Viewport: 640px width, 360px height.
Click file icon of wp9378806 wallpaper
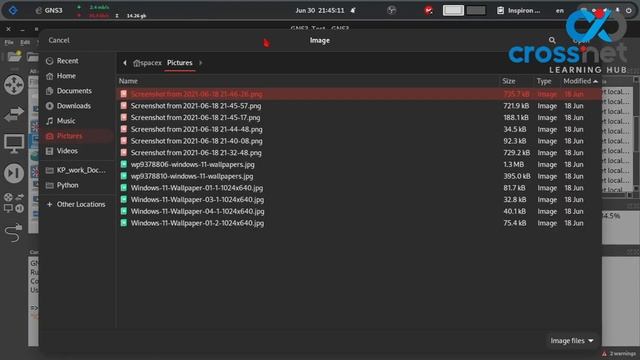click(x=124, y=164)
